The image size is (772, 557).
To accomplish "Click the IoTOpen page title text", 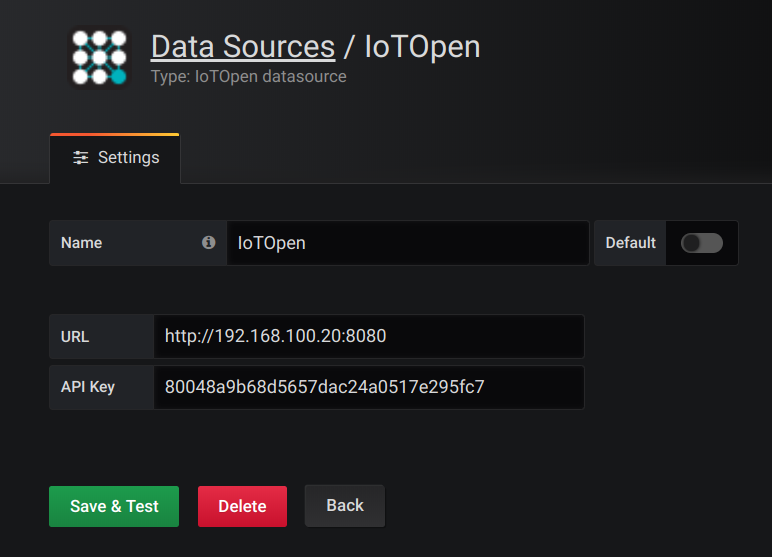I will pyautogui.click(x=422, y=47).
